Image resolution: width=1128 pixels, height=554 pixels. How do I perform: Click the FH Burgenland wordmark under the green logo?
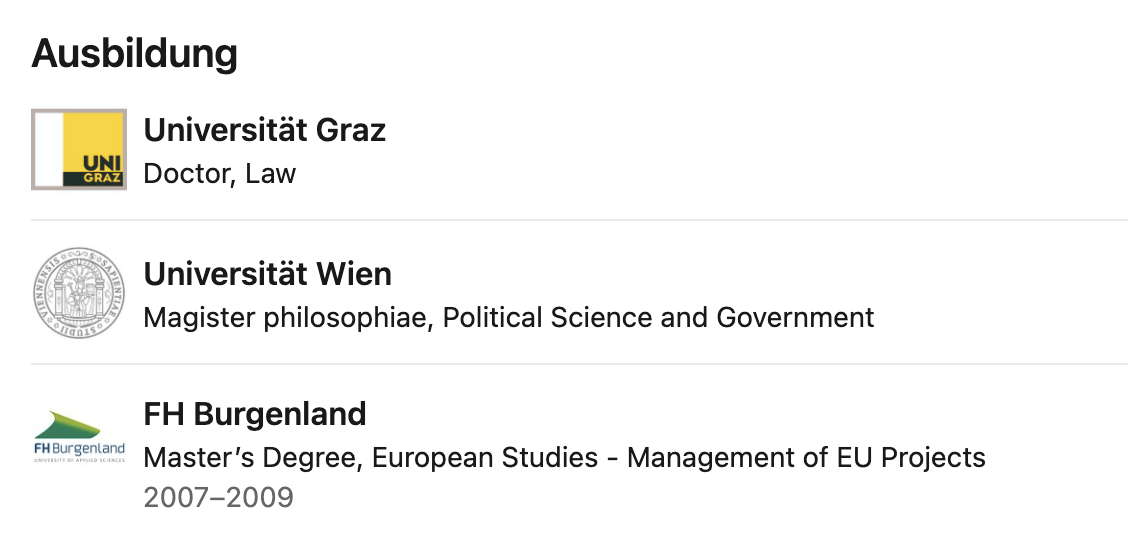79,450
